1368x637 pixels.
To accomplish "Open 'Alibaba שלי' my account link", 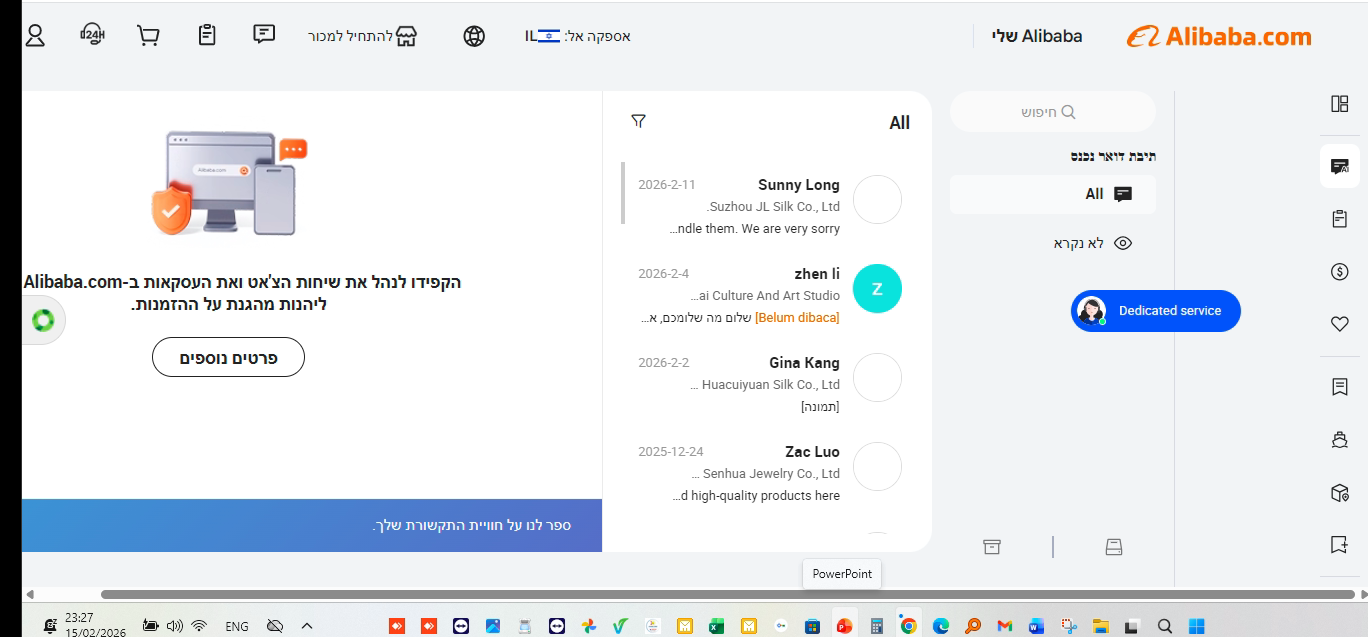I will [1037, 36].
